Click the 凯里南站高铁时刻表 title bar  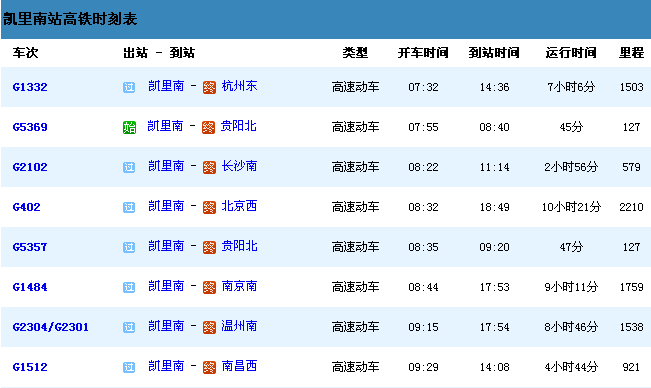click(x=326, y=19)
